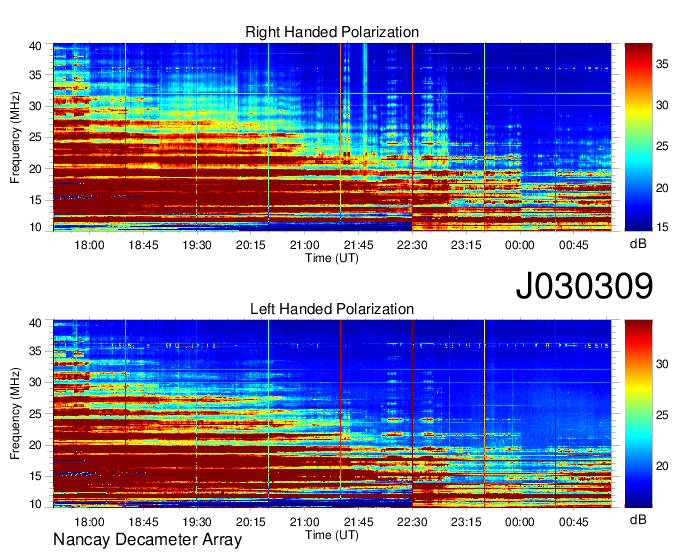Click "23:15" on the Left Handed time axis
The height and width of the screenshot is (552, 680).
click(x=466, y=522)
